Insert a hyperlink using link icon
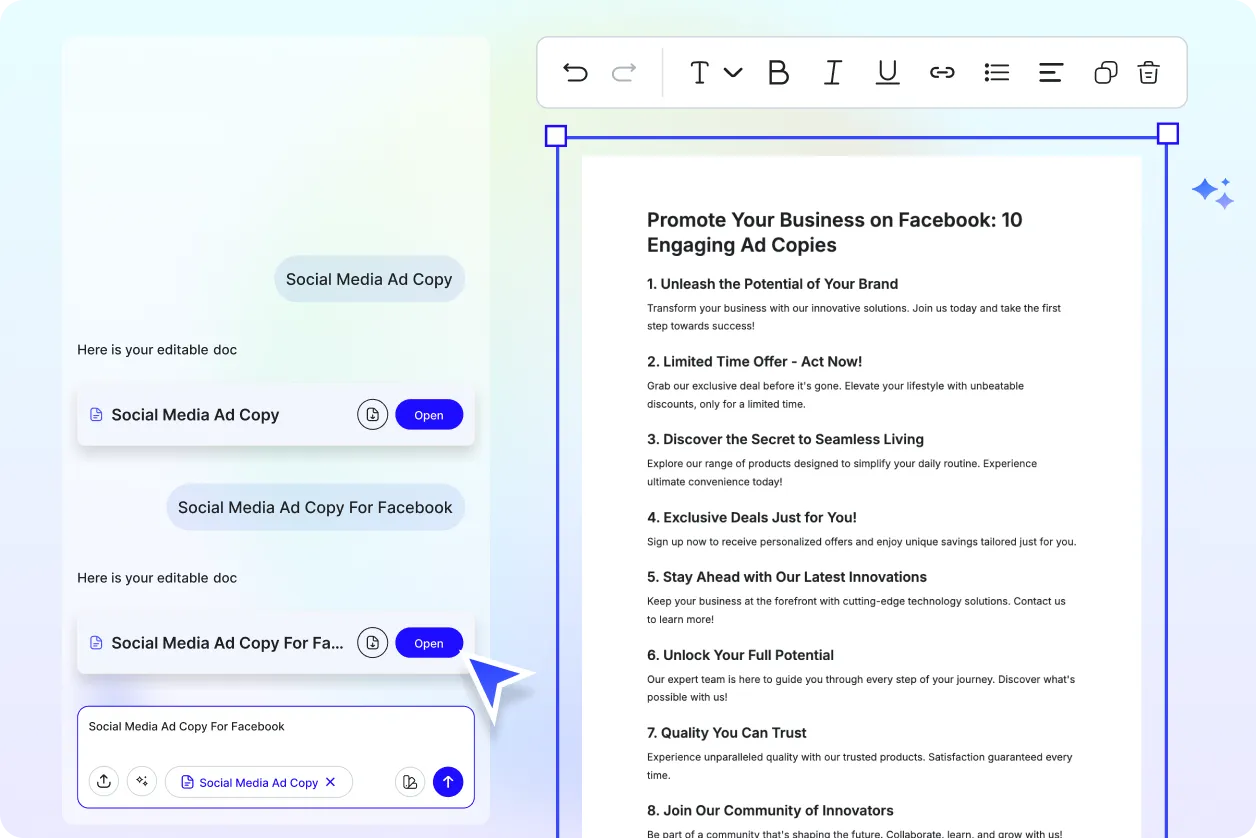The width and height of the screenshot is (1256, 838). pos(942,72)
